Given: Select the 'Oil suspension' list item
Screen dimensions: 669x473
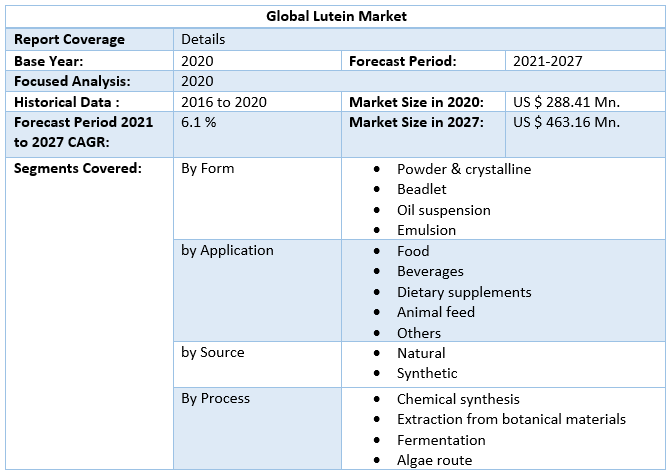Looking at the screenshot, I should pyautogui.click(x=443, y=210).
